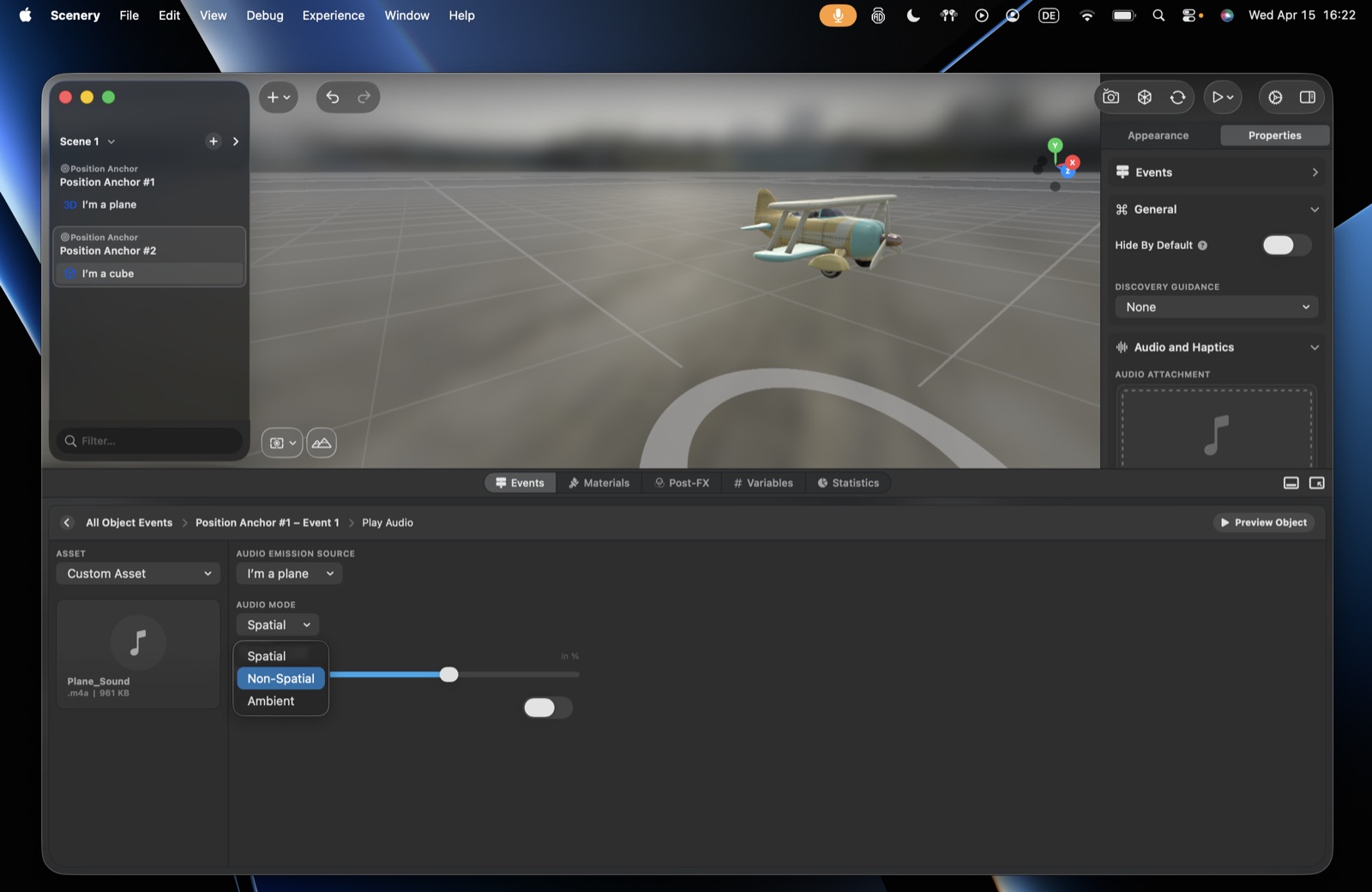
Task: Open the add object plus menu
Action: click(279, 98)
